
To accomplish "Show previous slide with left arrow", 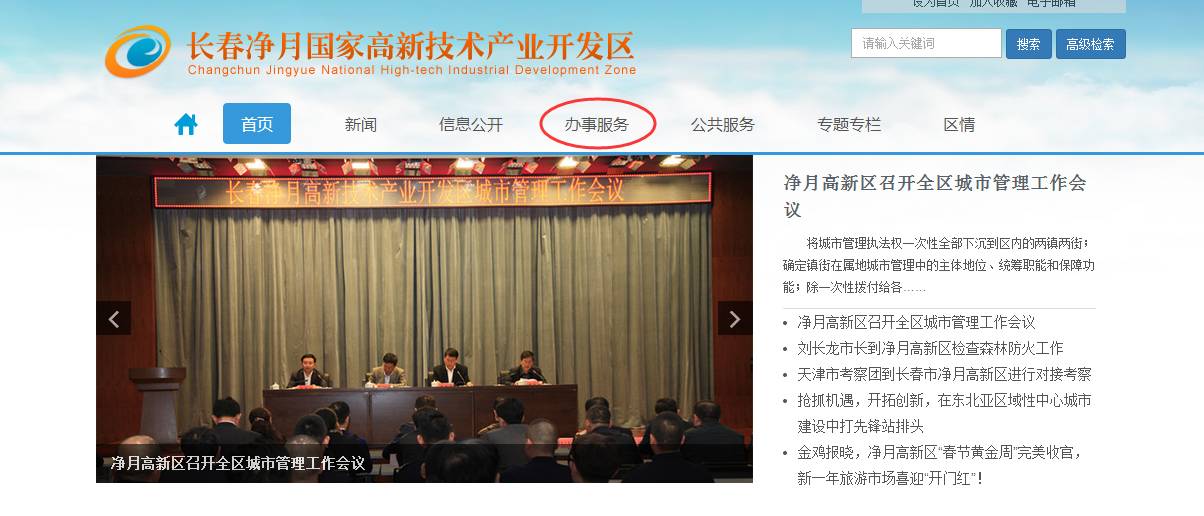I will click(x=114, y=319).
